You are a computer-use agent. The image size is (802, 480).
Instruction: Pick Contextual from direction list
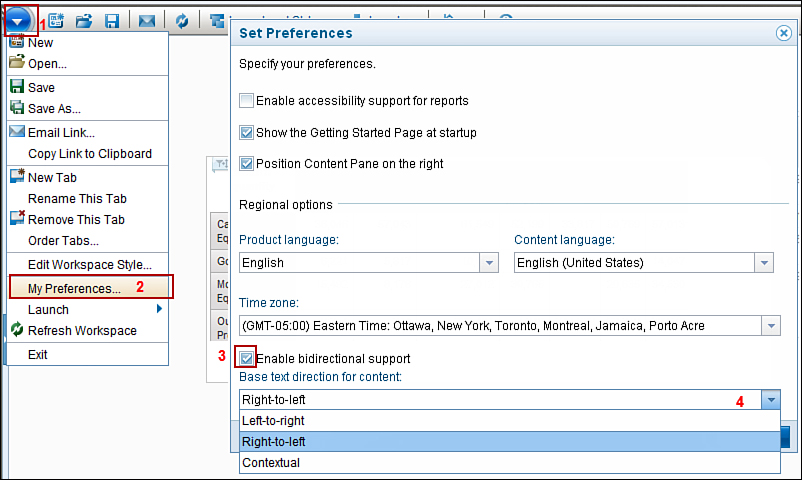tap(509, 463)
